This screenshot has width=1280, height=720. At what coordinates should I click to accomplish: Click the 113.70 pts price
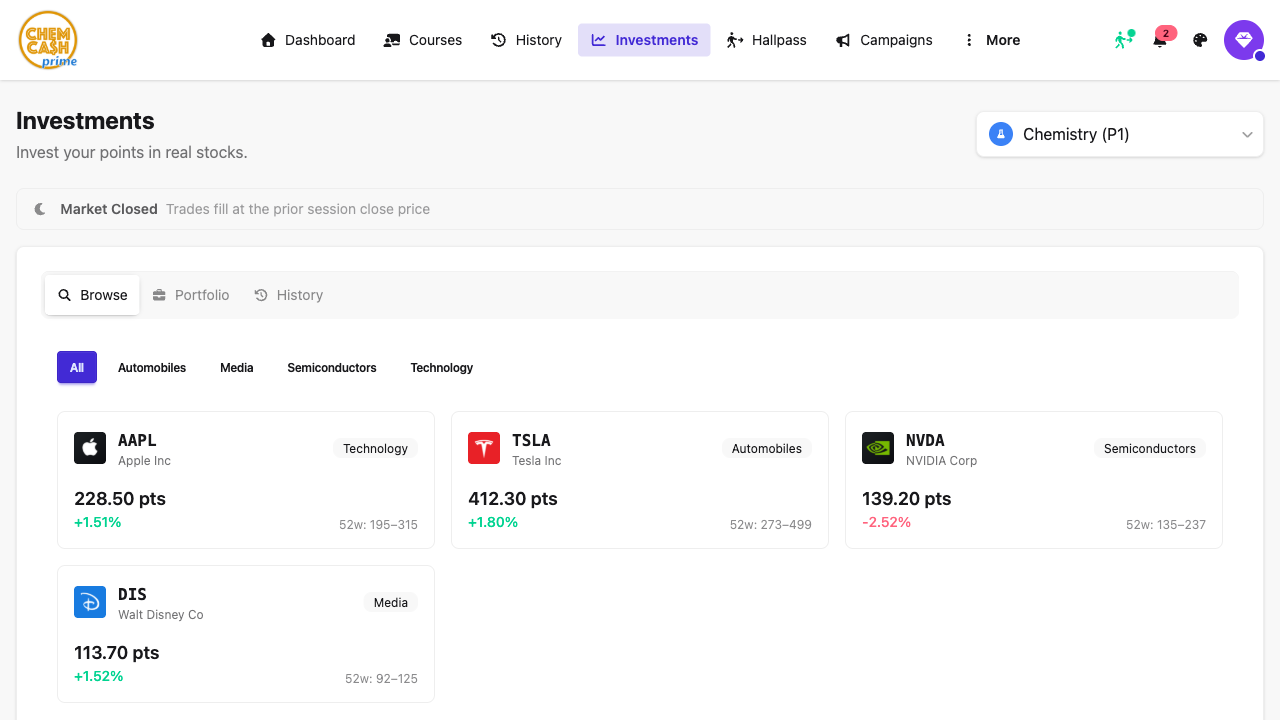(x=117, y=652)
